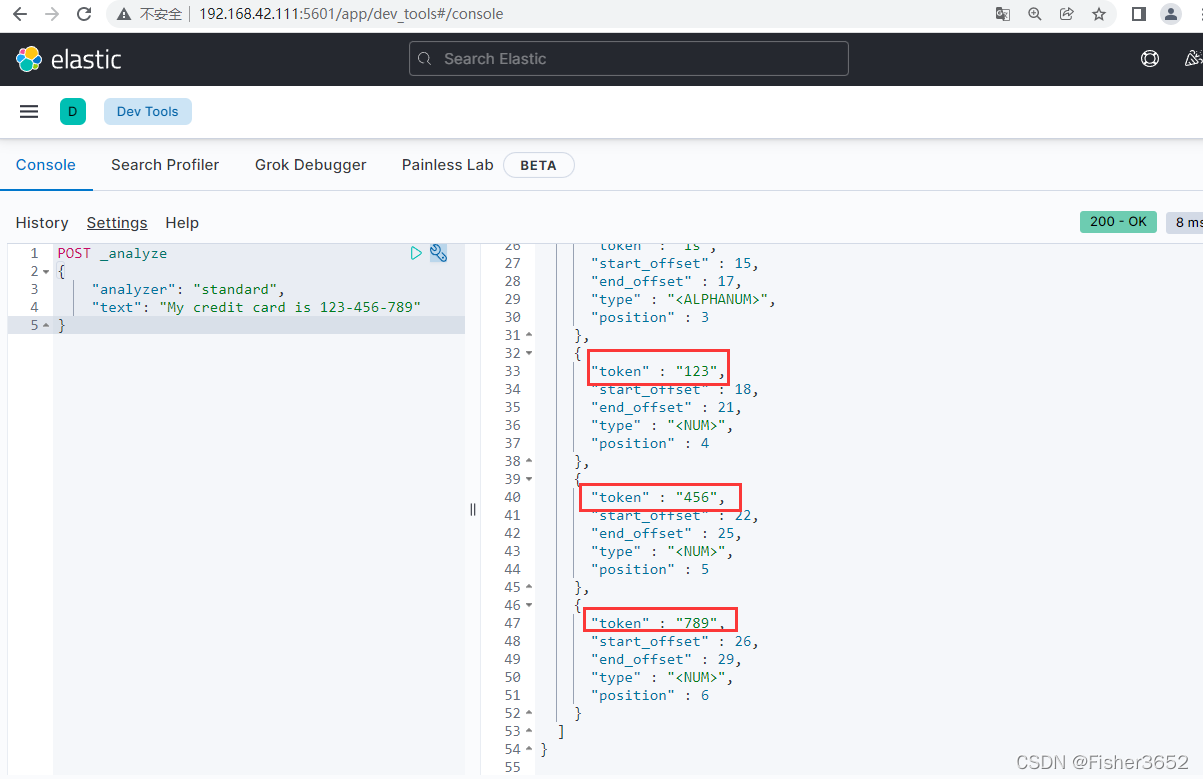
Task: Click the POST _analyze request line
Action: point(112,253)
